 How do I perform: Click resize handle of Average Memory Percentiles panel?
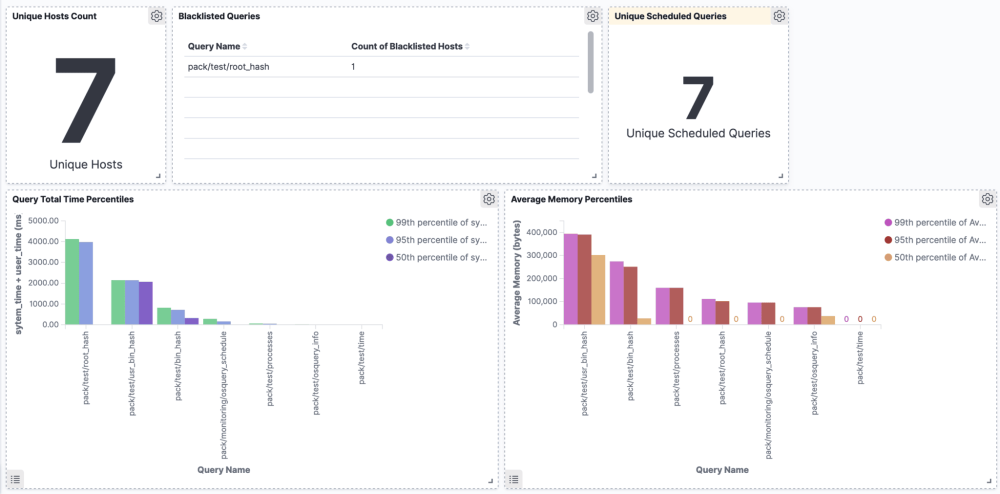tap(989, 481)
